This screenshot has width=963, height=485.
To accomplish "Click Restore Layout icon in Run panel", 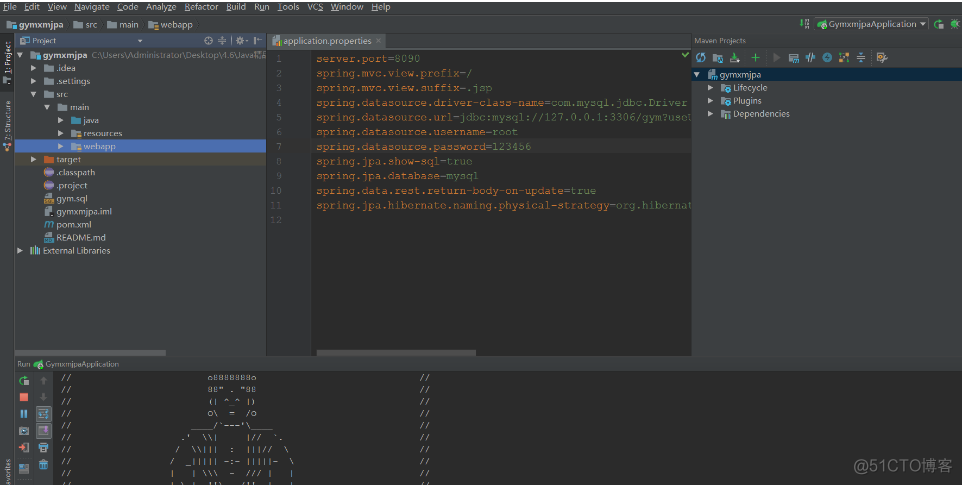I will click(24, 468).
